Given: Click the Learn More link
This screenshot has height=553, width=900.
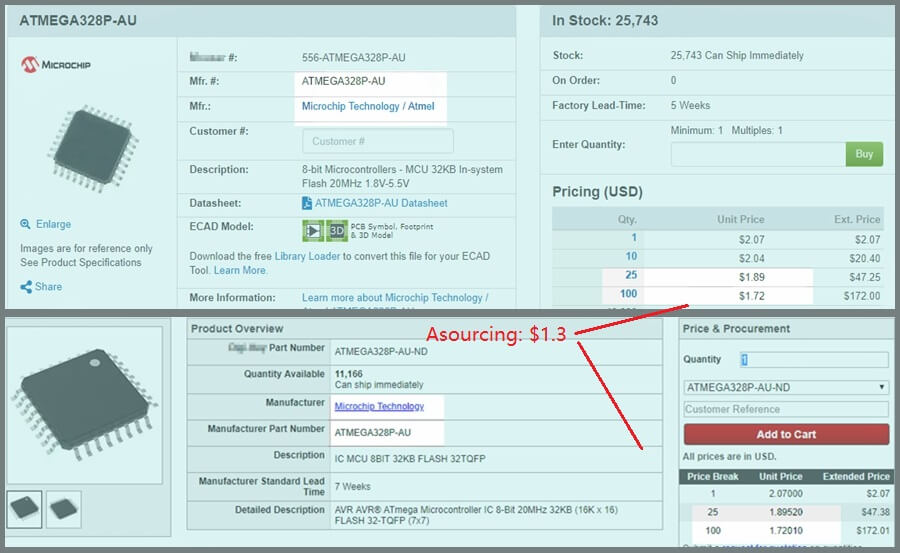Looking at the screenshot, I should click(x=240, y=270).
